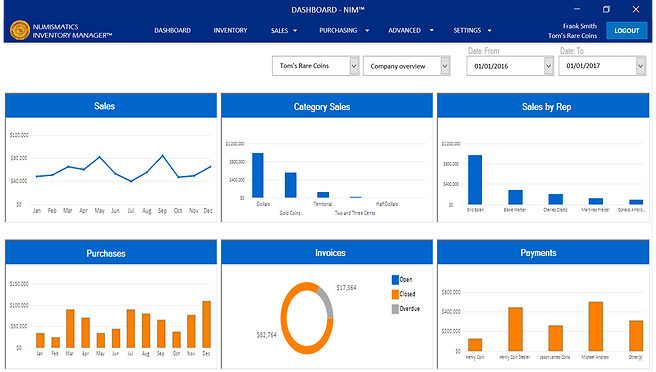
Task: Go to the Inventory menu
Action: (x=230, y=31)
